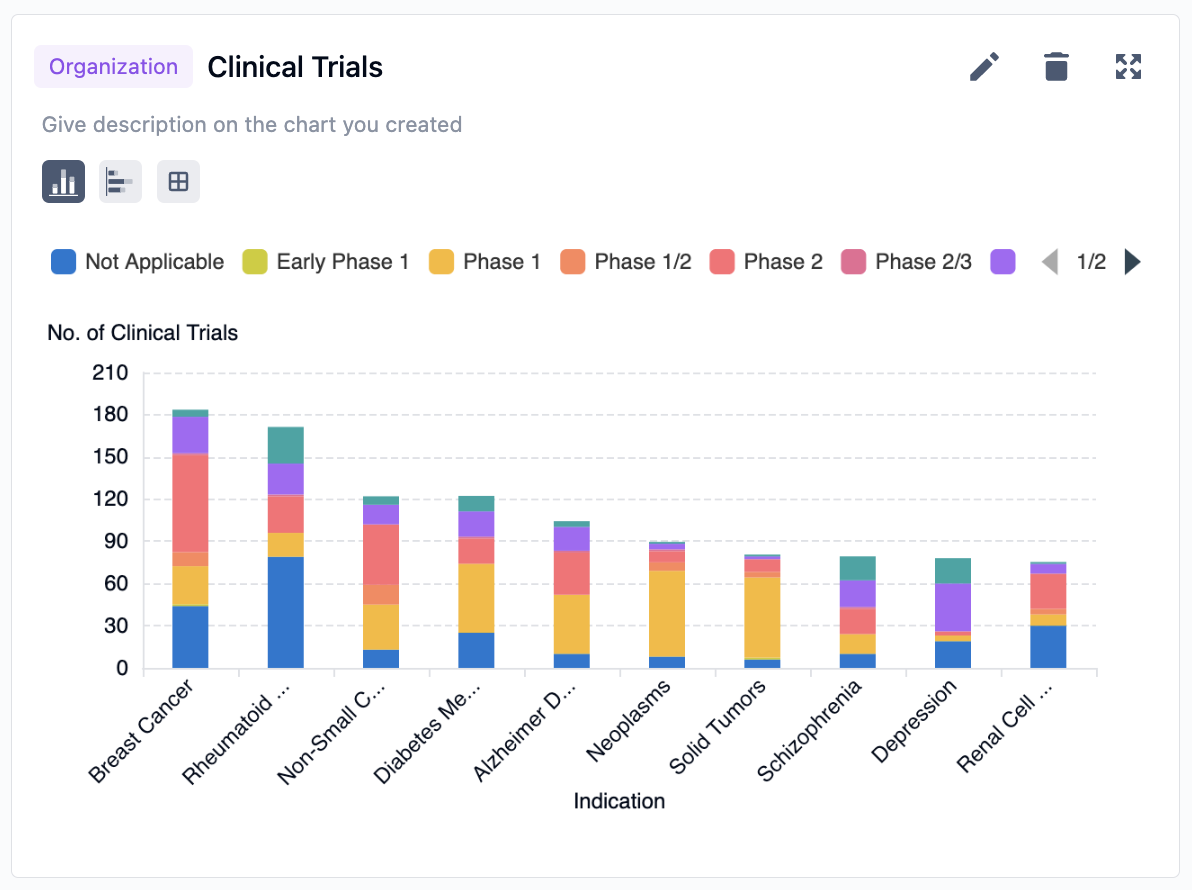Click the purple legend swatch

tap(1003, 262)
